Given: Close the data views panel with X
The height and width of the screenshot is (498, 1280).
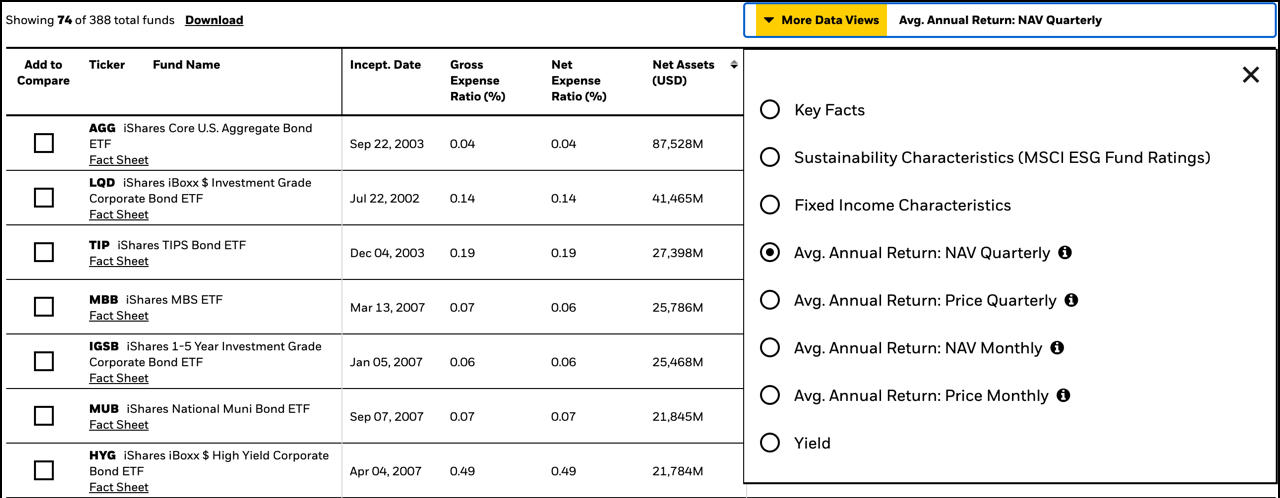Looking at the screenshot, I should click(1250, 75).
